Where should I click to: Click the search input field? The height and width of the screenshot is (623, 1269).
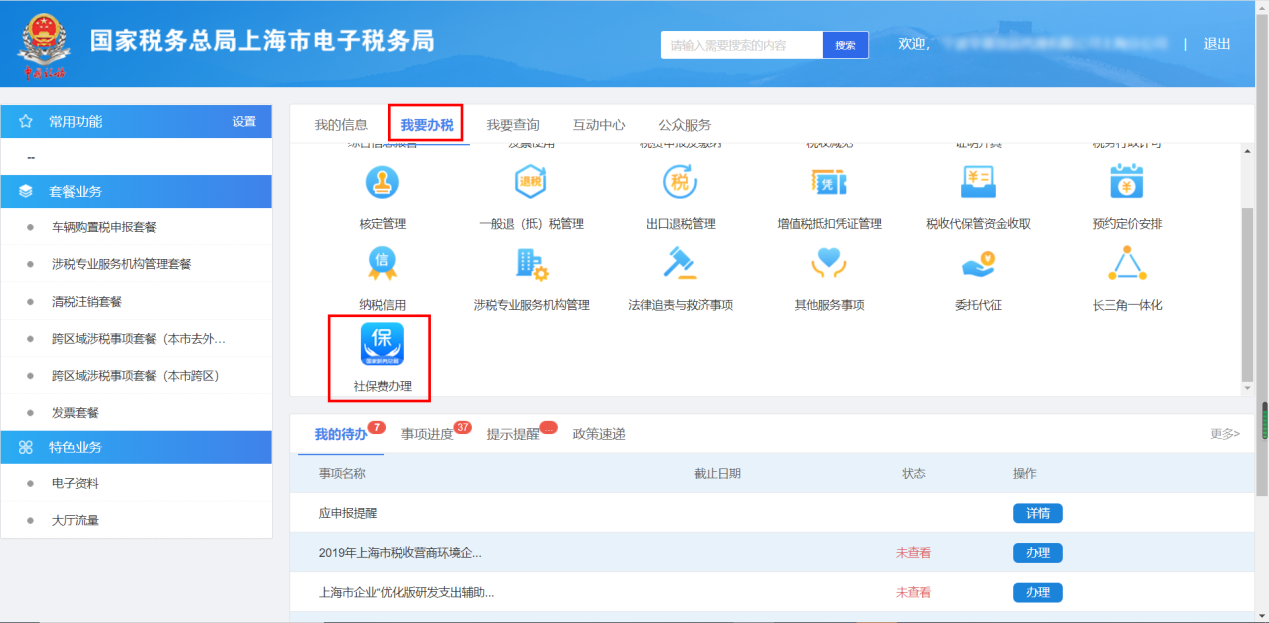741,45
